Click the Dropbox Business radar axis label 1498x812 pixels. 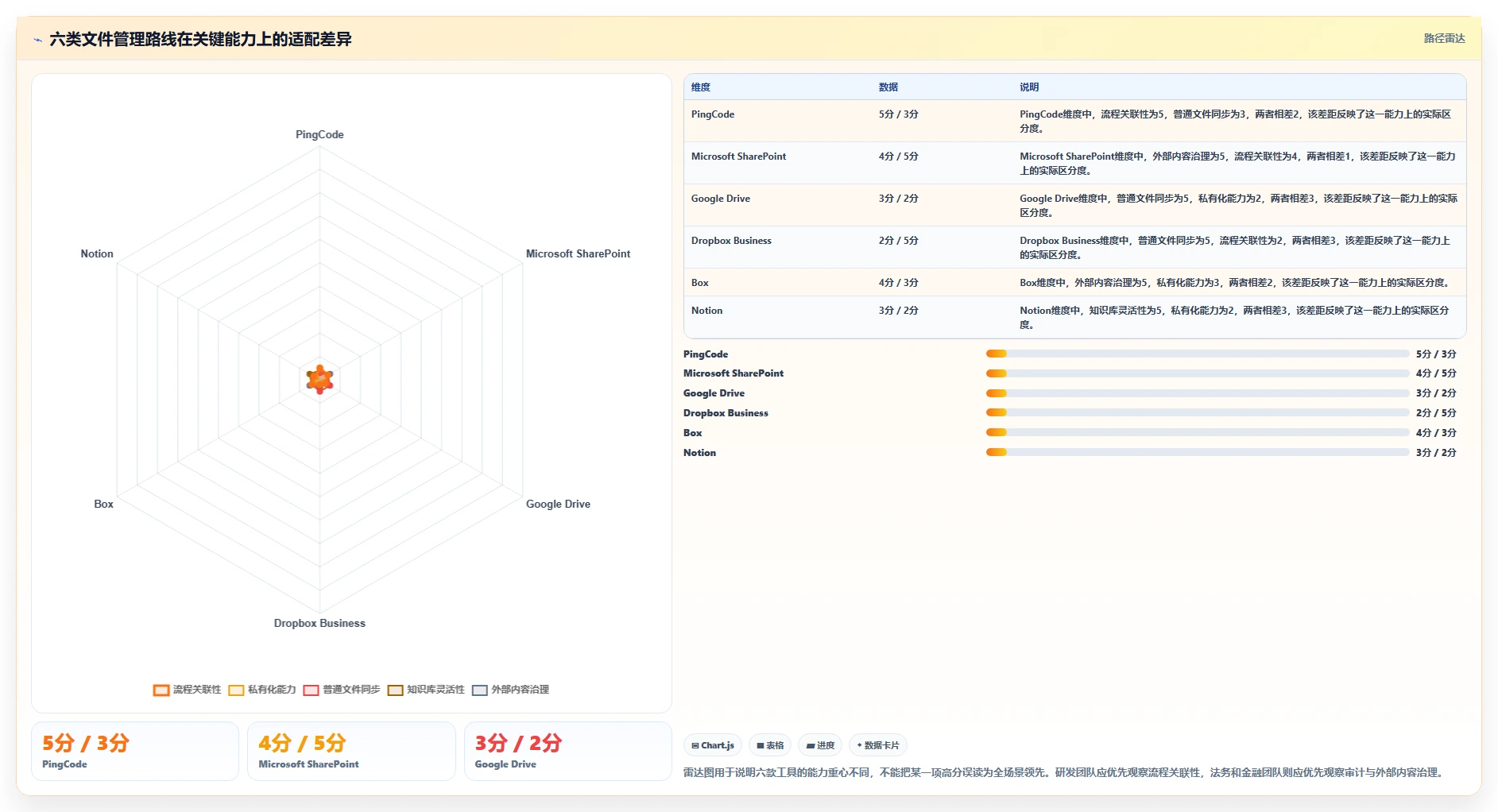coord(319,624)
